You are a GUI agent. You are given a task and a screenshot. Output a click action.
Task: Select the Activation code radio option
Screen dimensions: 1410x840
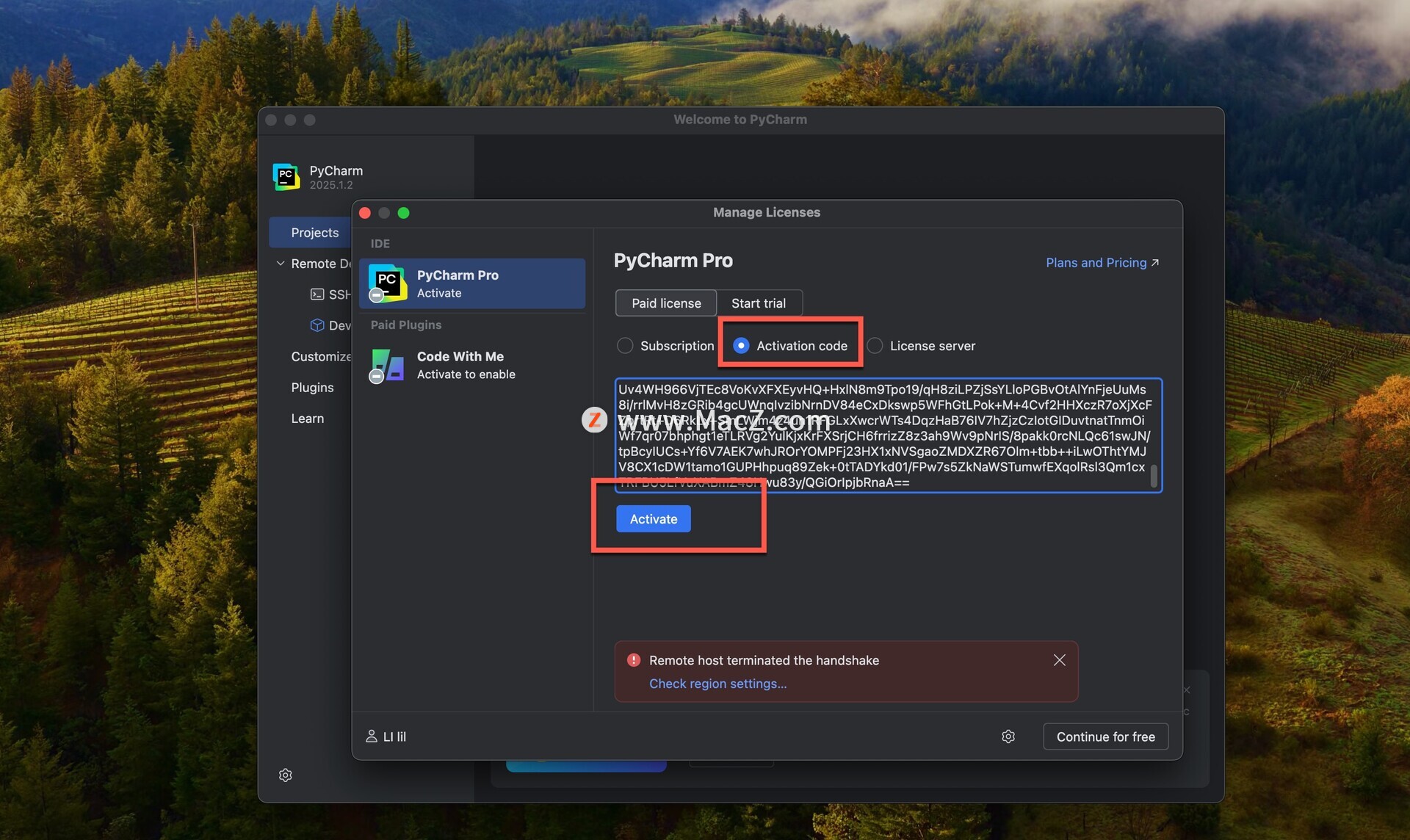pyautogui.click(x=741, y=346)
